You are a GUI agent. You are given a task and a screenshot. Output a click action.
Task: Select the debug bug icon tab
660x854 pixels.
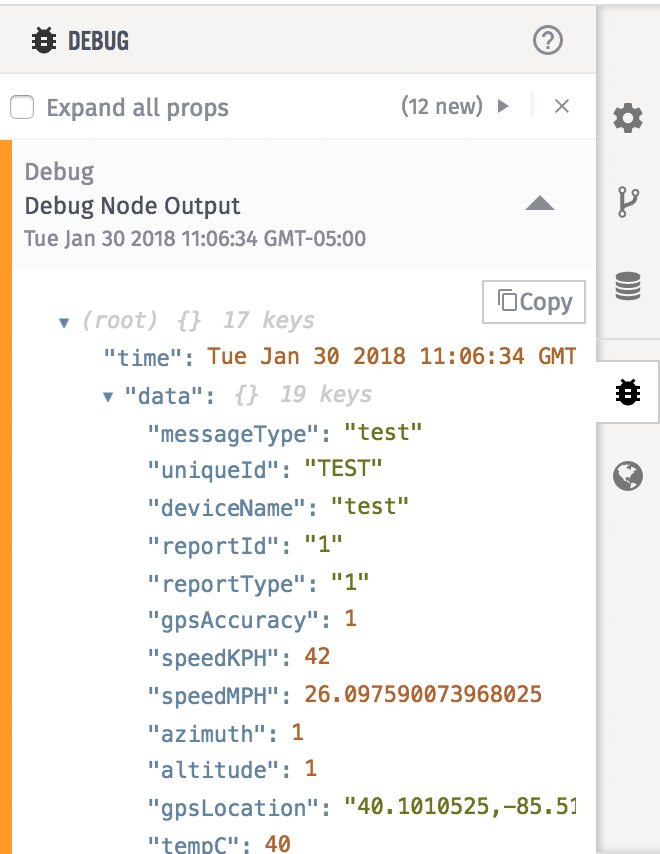628,394
